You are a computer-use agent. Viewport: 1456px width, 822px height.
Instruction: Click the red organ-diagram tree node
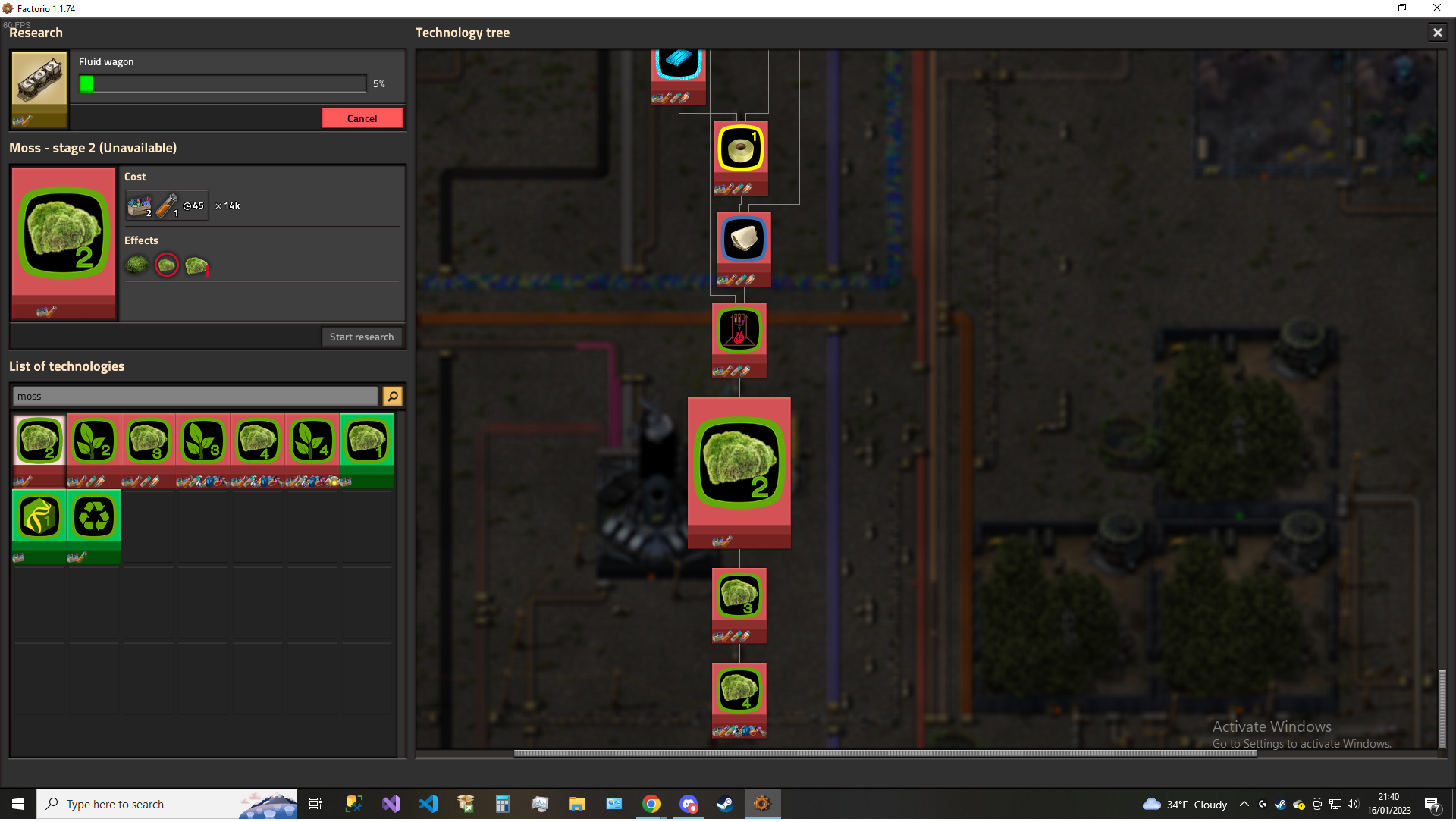click(739, 340)
